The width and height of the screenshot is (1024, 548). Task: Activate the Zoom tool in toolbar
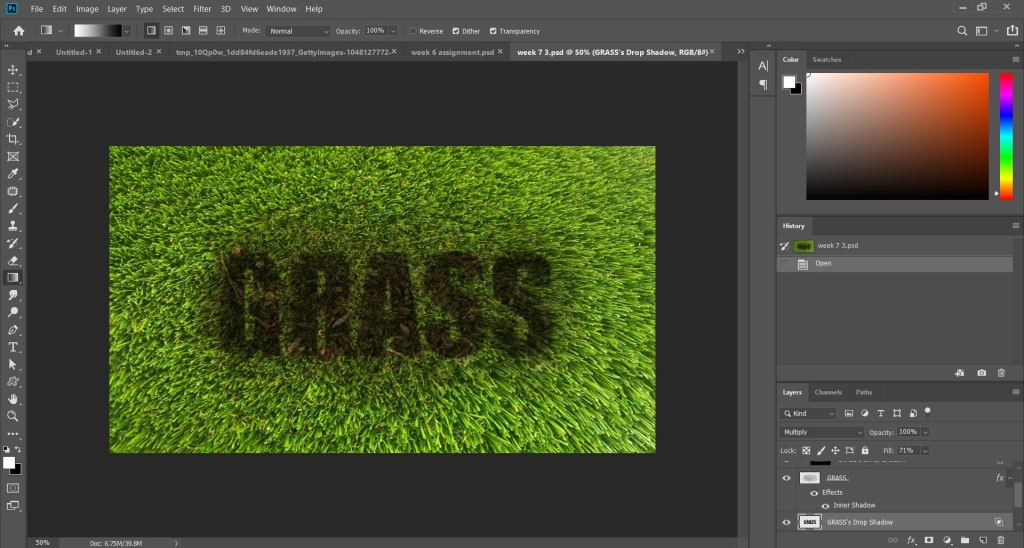13,416
